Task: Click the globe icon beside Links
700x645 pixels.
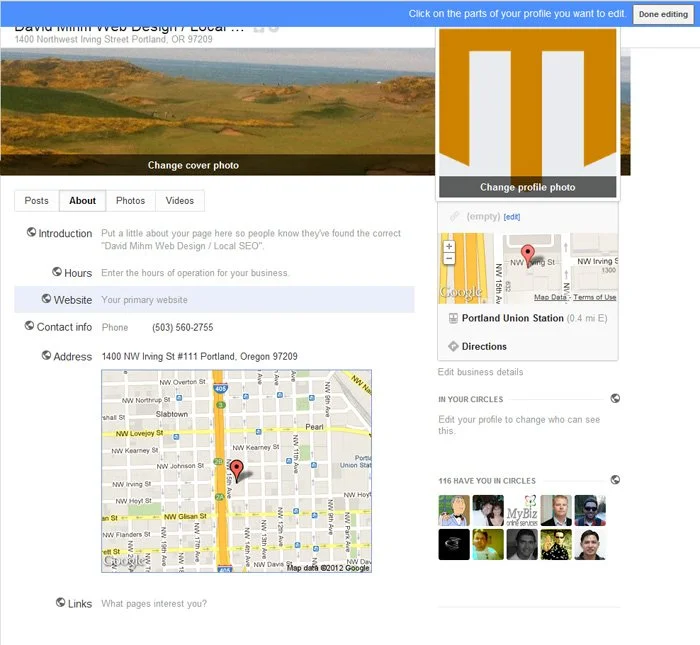Action: (61, 603)
